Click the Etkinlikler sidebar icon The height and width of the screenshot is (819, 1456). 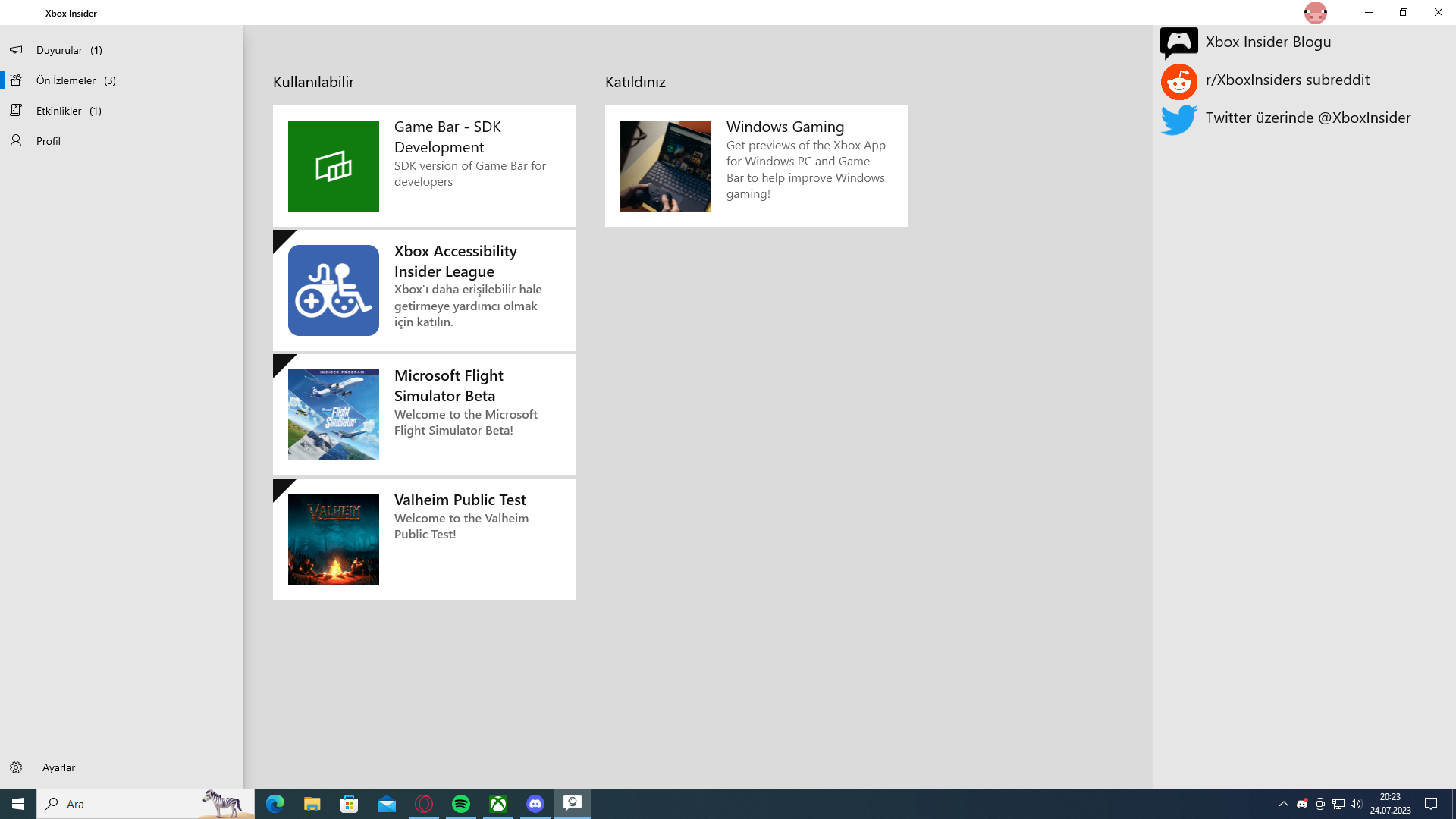16,111
